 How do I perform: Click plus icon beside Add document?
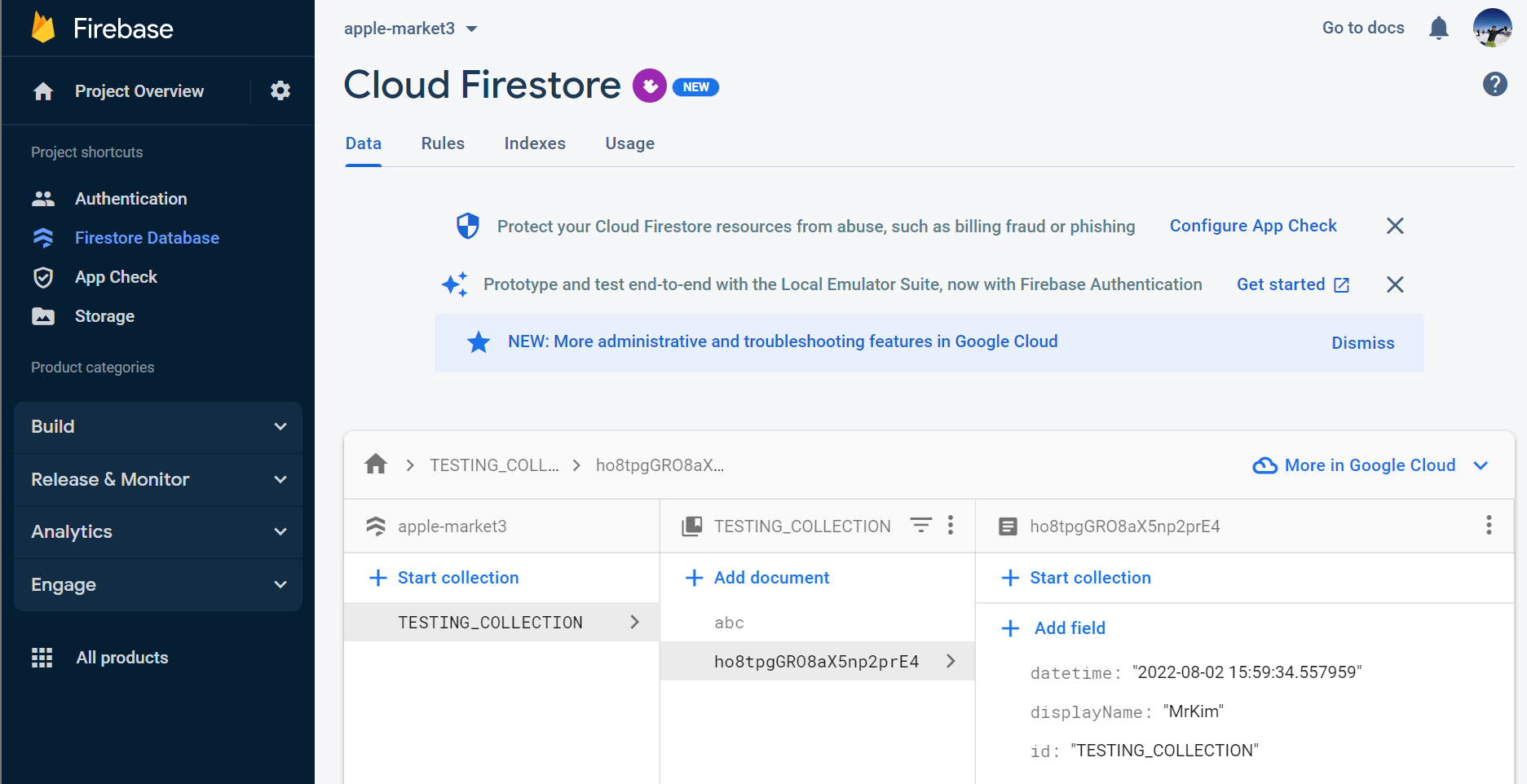[695, 578]
